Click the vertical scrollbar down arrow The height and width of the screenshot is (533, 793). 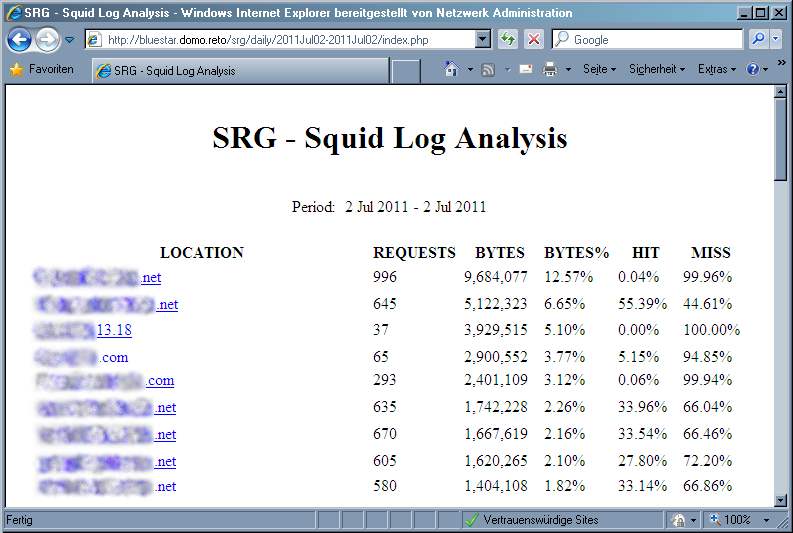(x=781, y=498)
